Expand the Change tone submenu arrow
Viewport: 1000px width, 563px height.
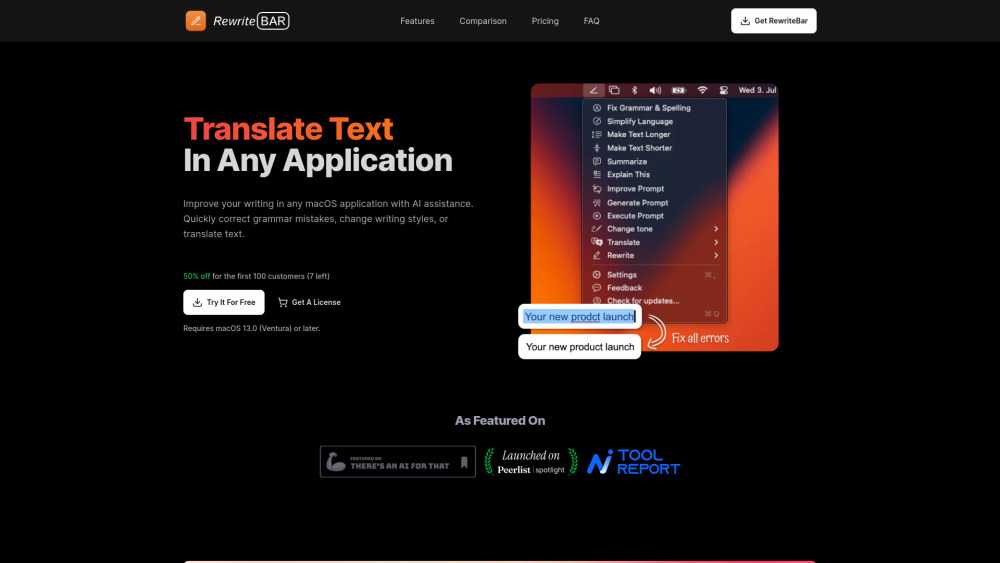716,229
